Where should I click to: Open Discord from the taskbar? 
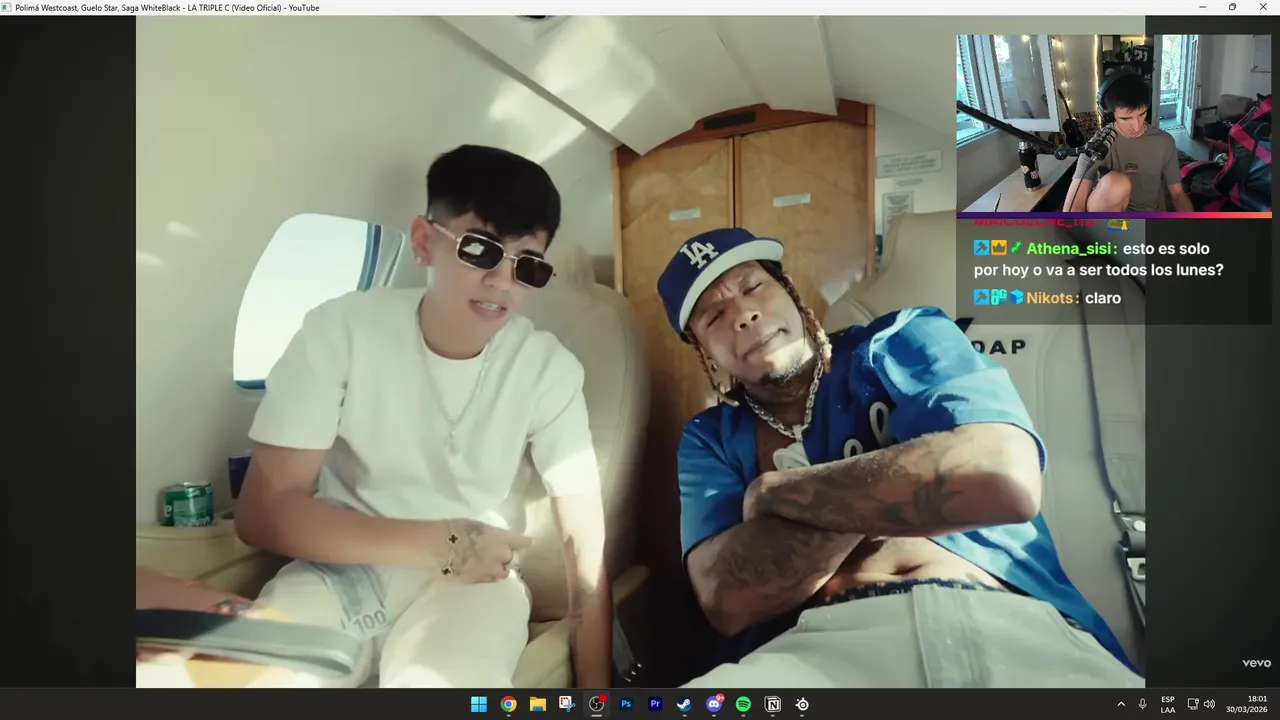(x=714, y=704)
